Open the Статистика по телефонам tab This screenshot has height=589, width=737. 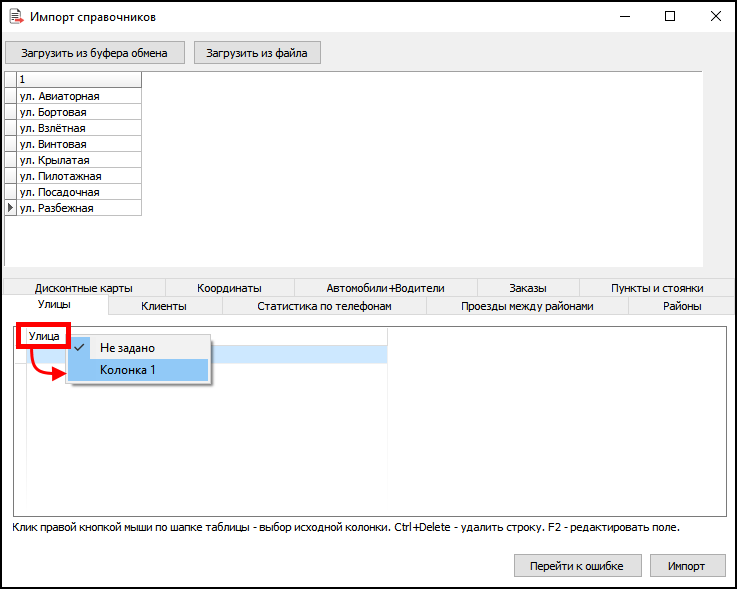coord(324,306)
